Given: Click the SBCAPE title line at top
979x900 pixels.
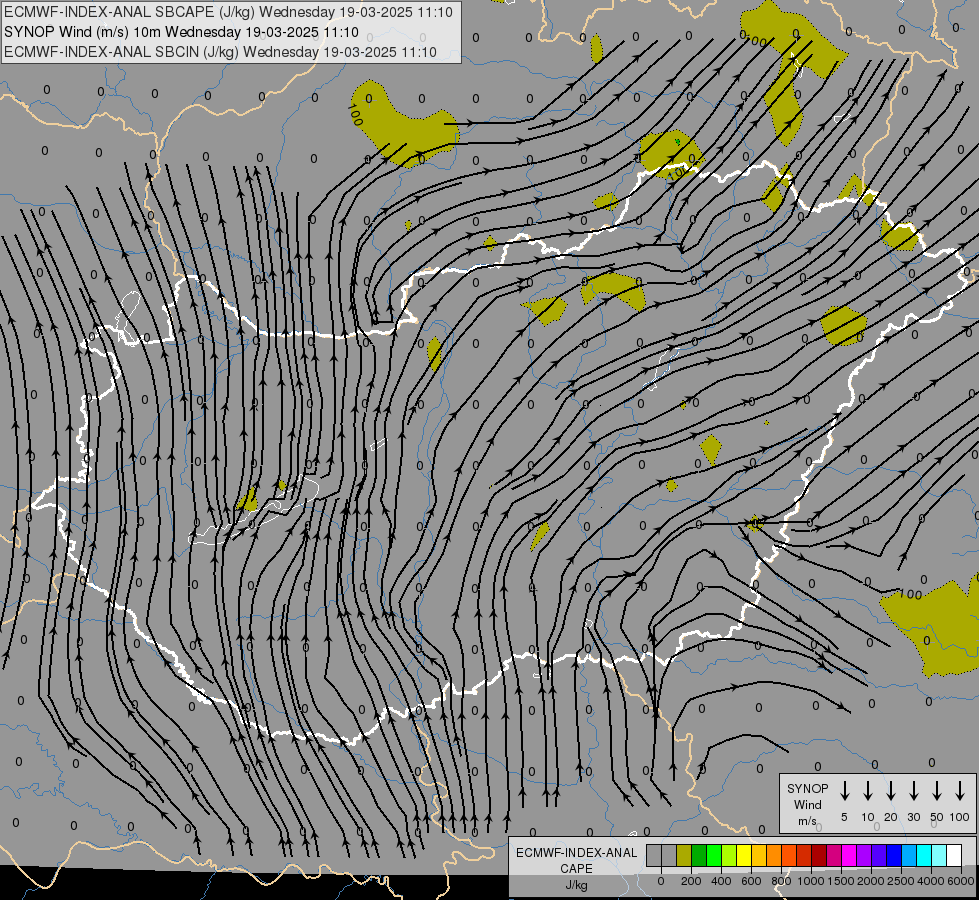Looking at the screenshot, I should 228,12.
